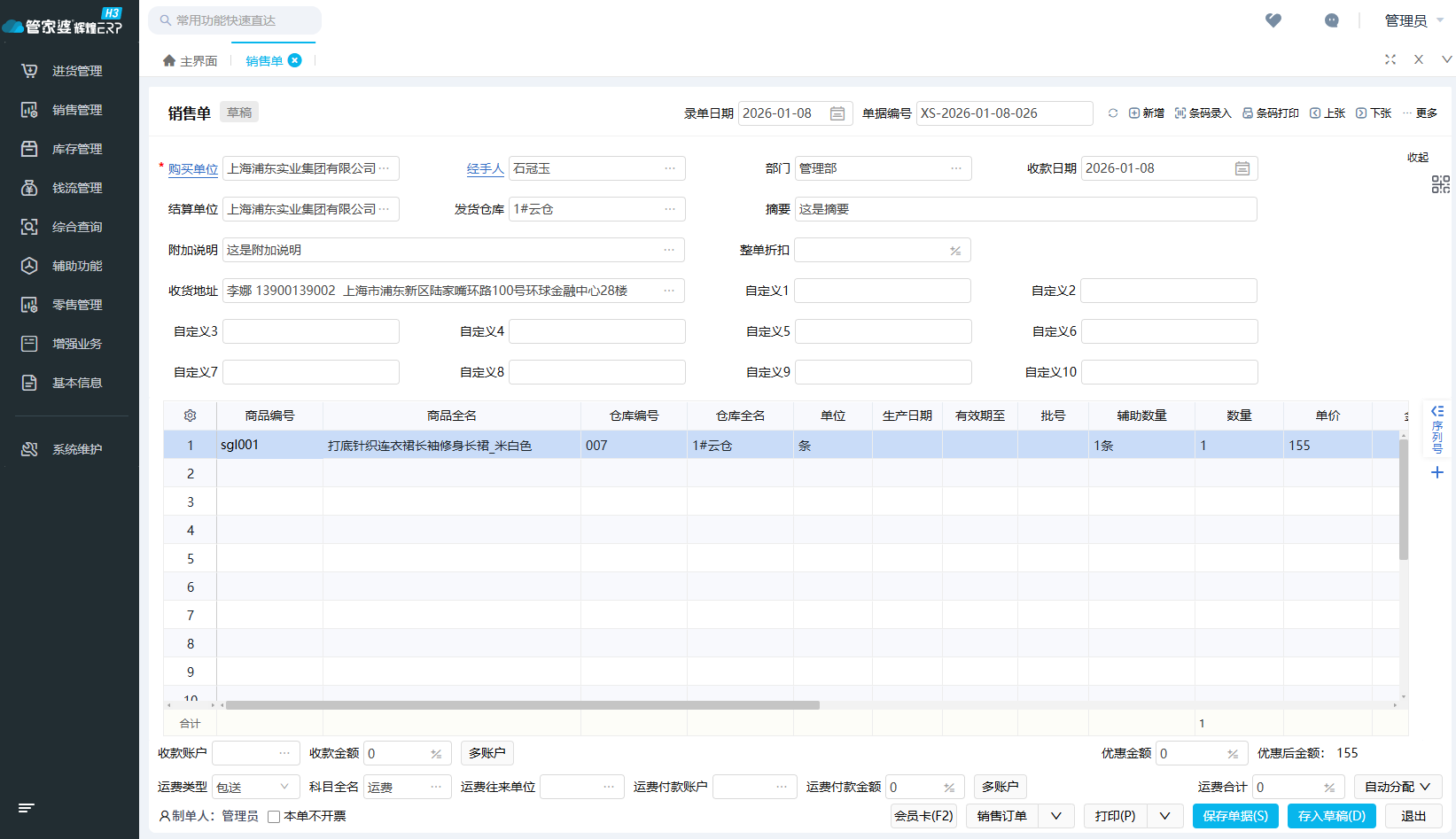Select the table cell with 打底针织连衣裙长袖修身长裙_米白色
The width and height of the screenshot is (1456, 839).
452,445
